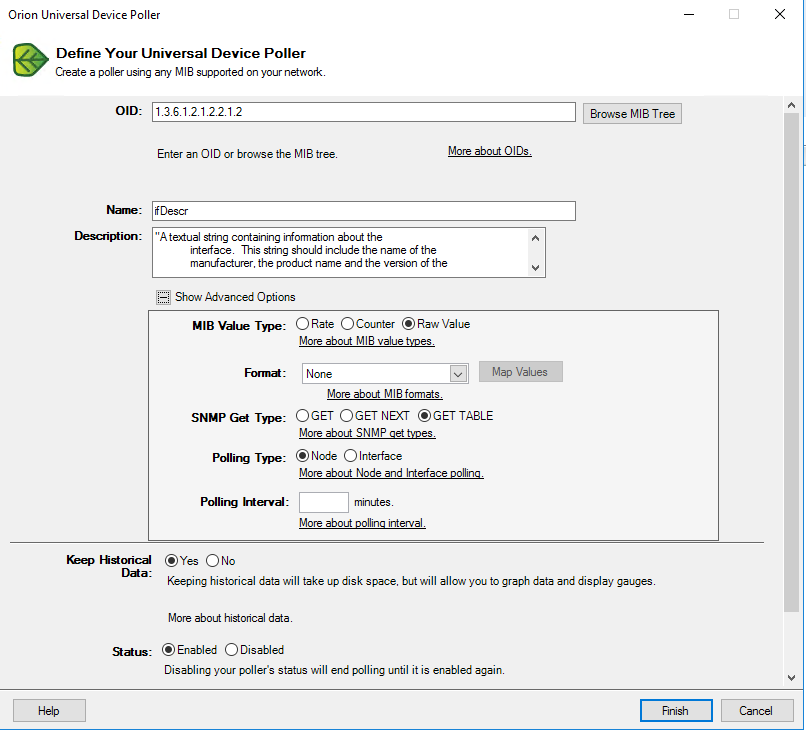
Task: Minimize the Orion Universal Device Poller window
Action: 689,14
